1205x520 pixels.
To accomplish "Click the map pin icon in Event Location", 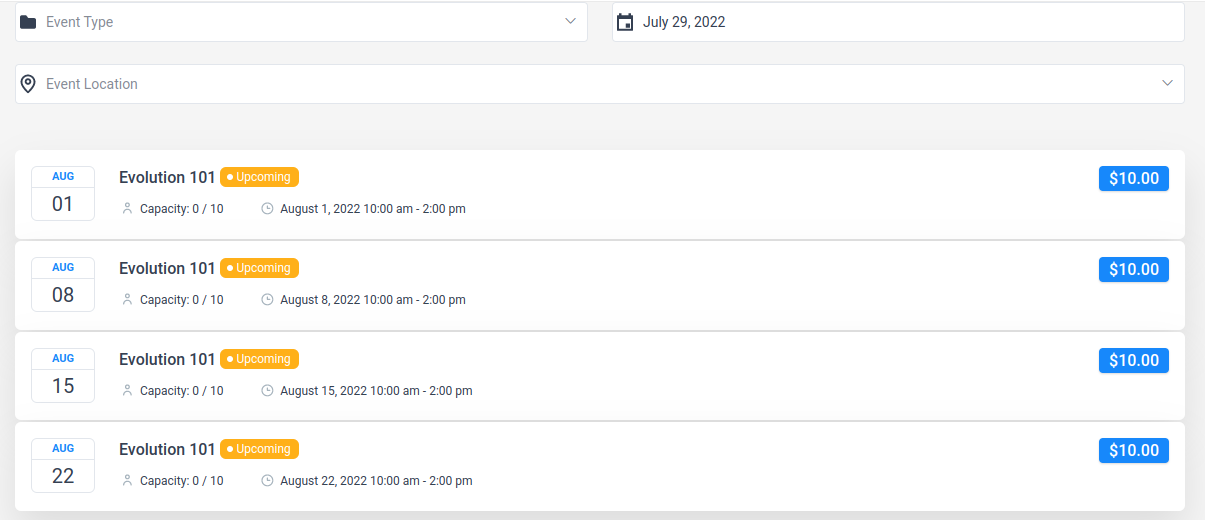I will [28, 84].
